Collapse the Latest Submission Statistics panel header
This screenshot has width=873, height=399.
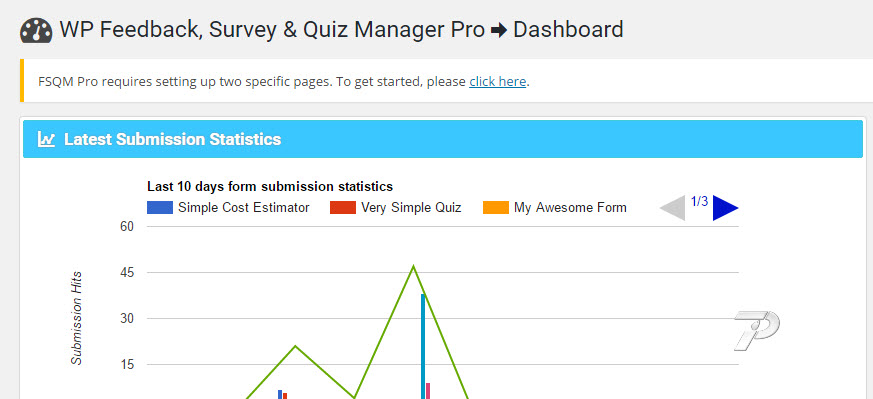443,139
